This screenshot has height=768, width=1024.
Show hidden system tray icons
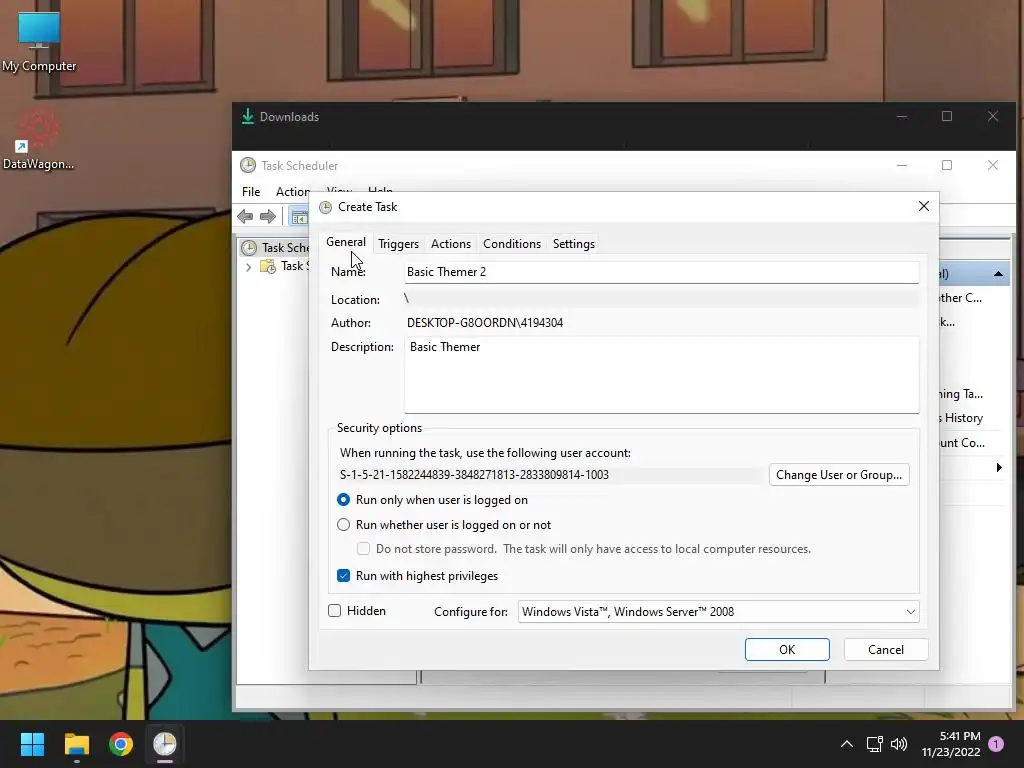846,744
